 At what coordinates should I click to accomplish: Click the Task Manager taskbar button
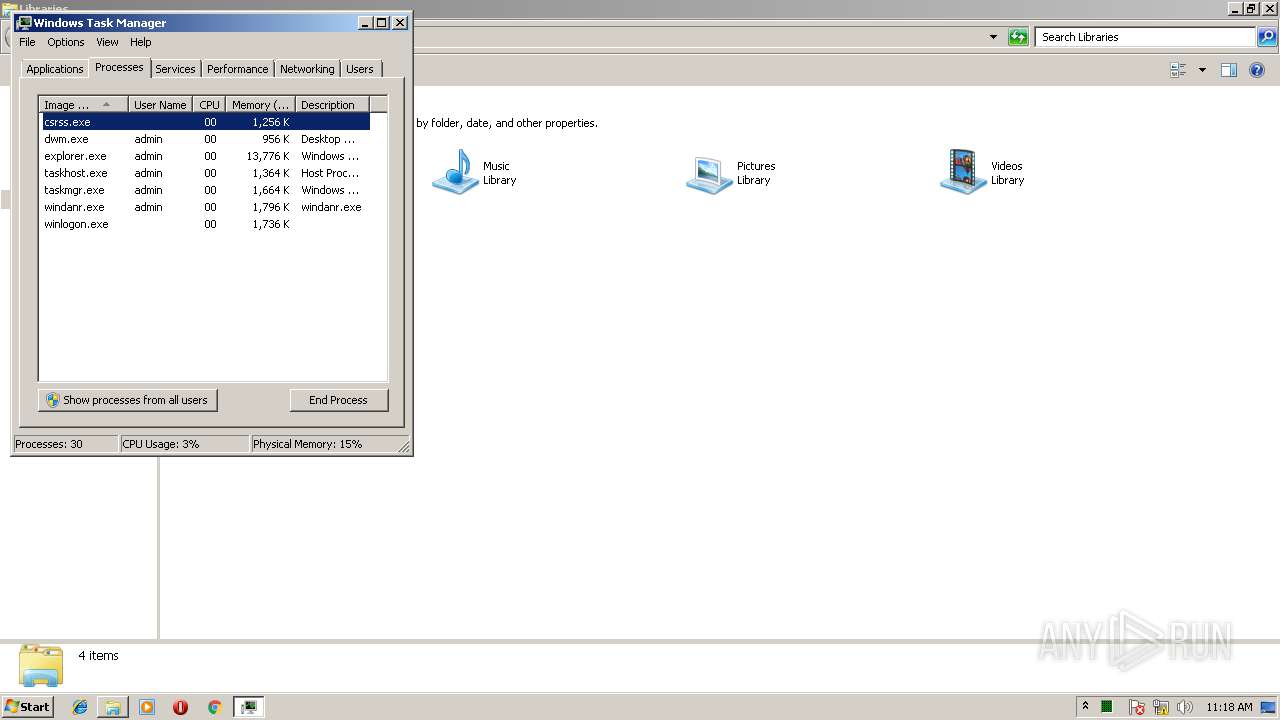tap(248, 707)
